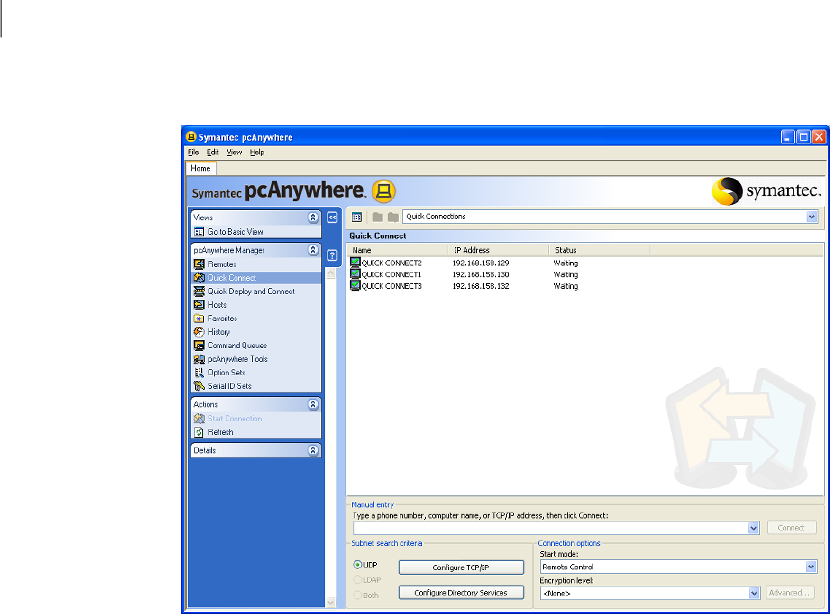This screenshot has width=830, height=614.
Task: Click the title bar application icon
Action: [191, 137]
